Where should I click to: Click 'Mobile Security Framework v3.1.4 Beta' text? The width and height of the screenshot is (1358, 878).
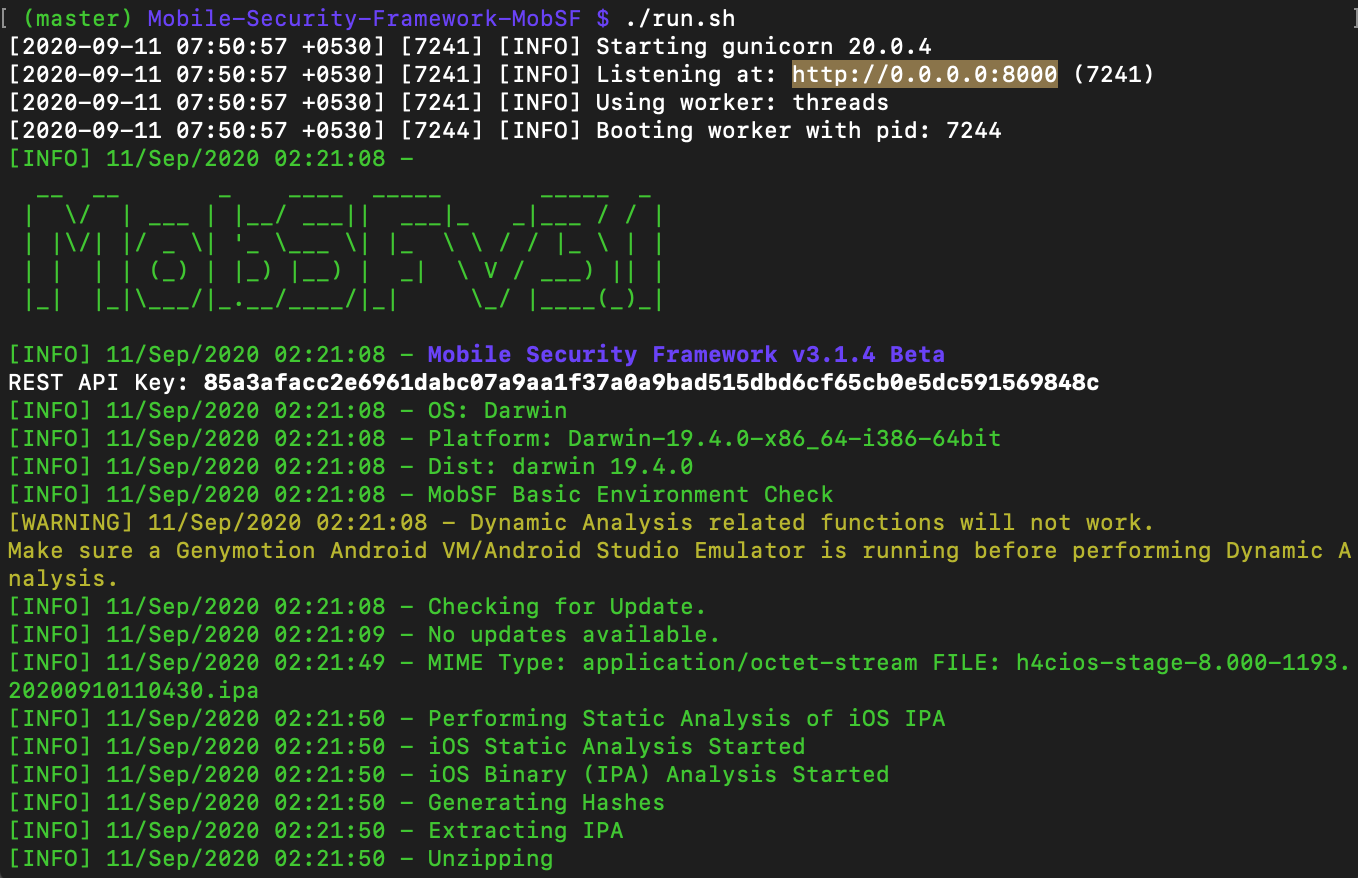click(686, 354)
